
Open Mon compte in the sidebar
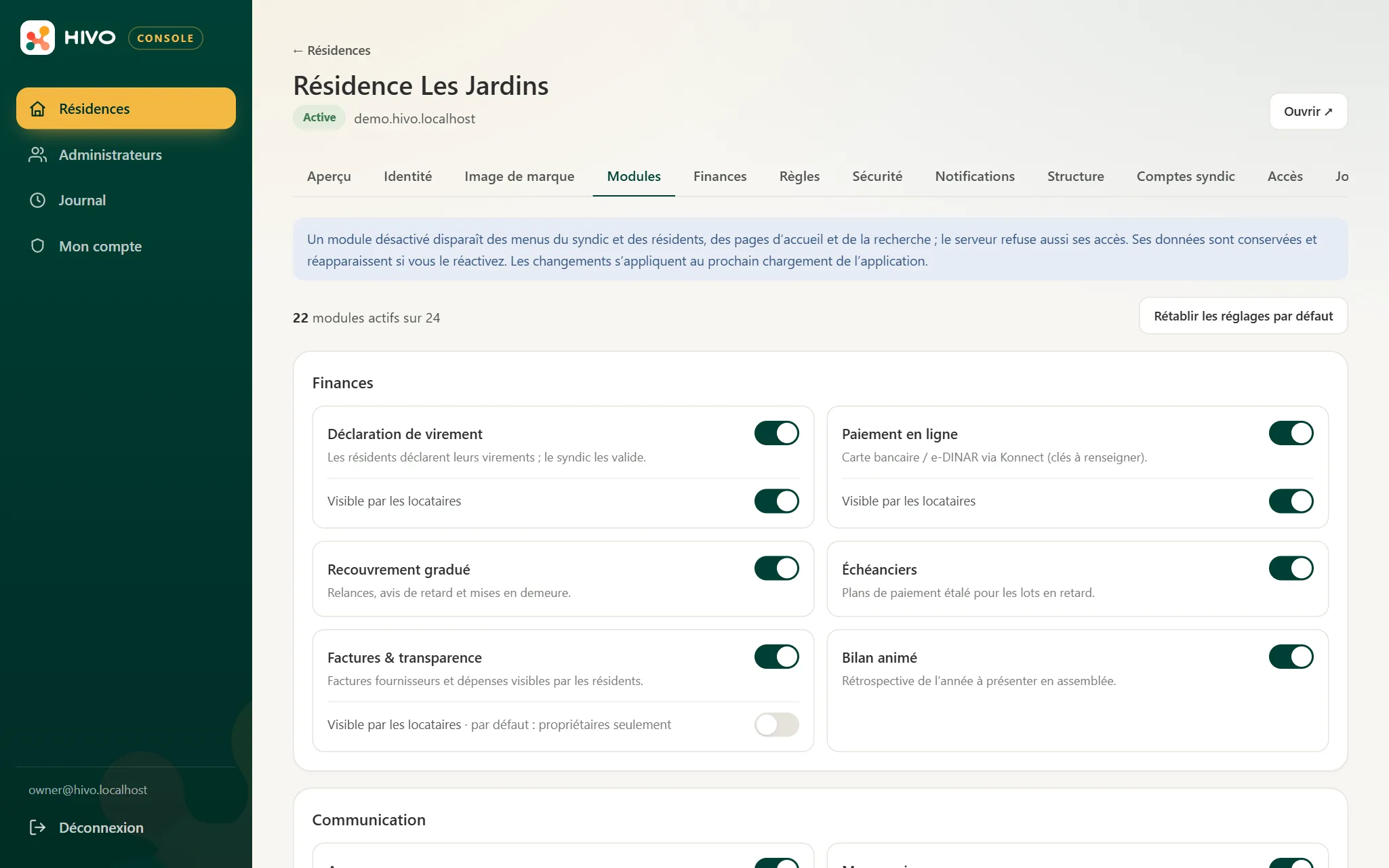pos(126,246)
